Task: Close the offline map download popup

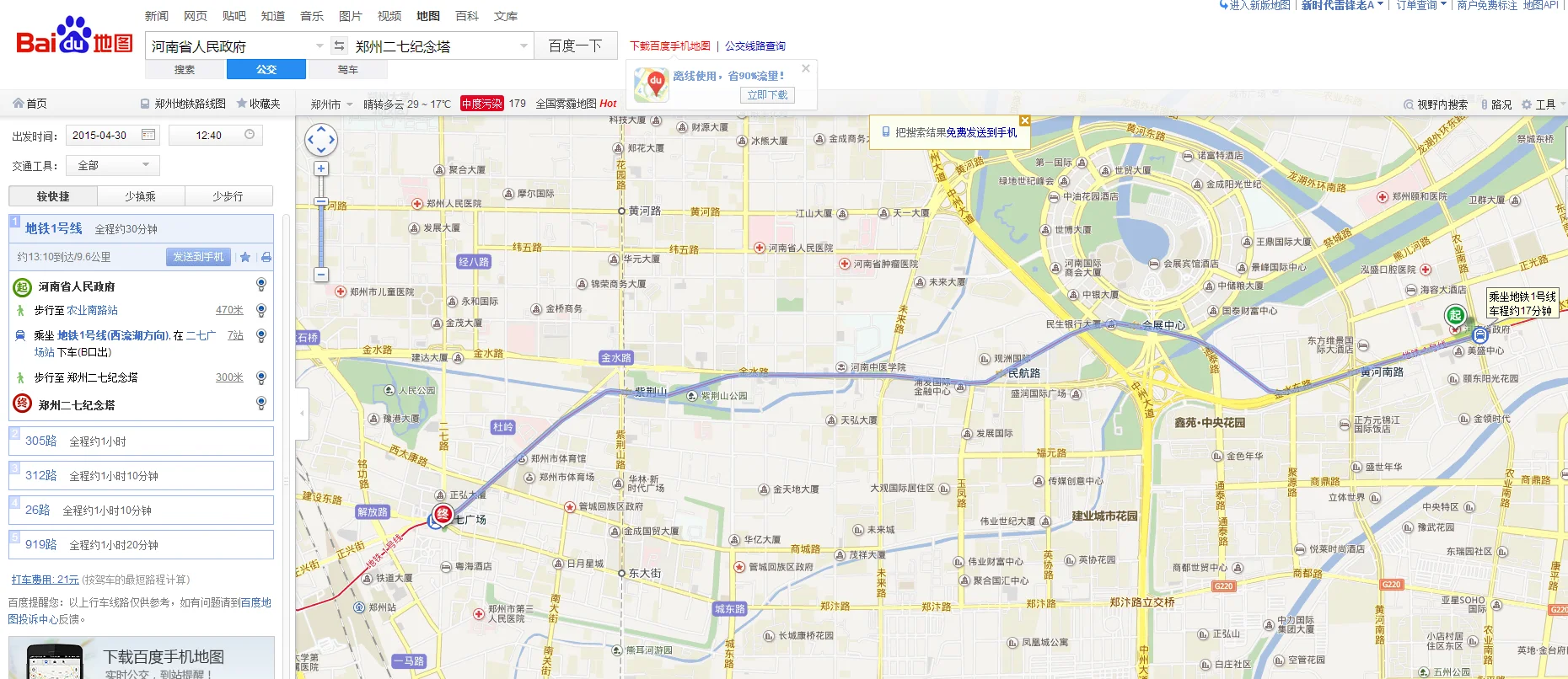Action: point(806,68)
